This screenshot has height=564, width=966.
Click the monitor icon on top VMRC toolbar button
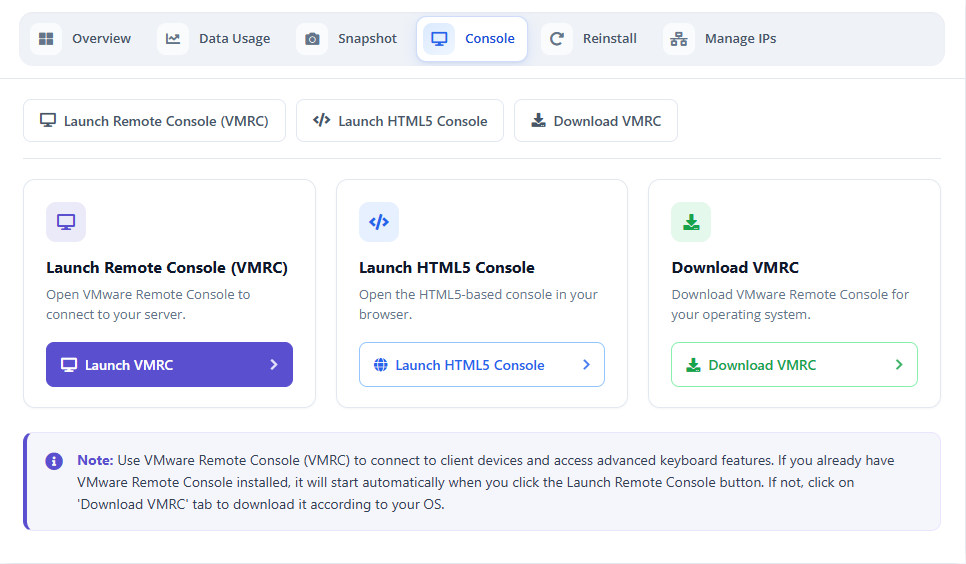click(x=47, y=120)
